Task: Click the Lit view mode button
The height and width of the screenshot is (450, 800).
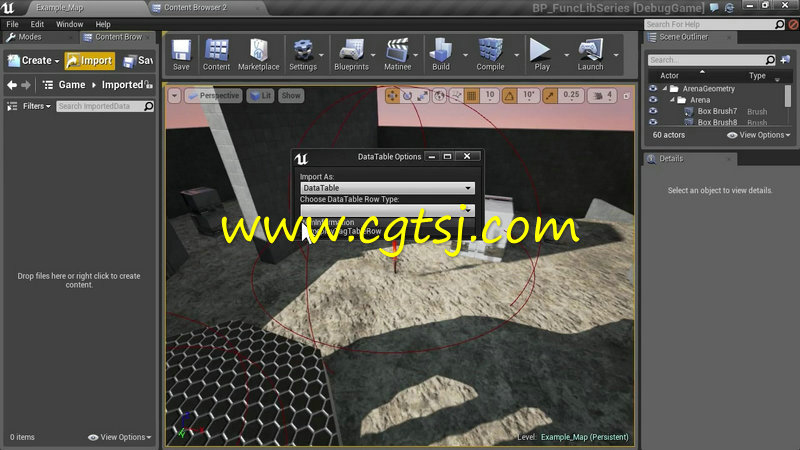Action: (261, 95)
